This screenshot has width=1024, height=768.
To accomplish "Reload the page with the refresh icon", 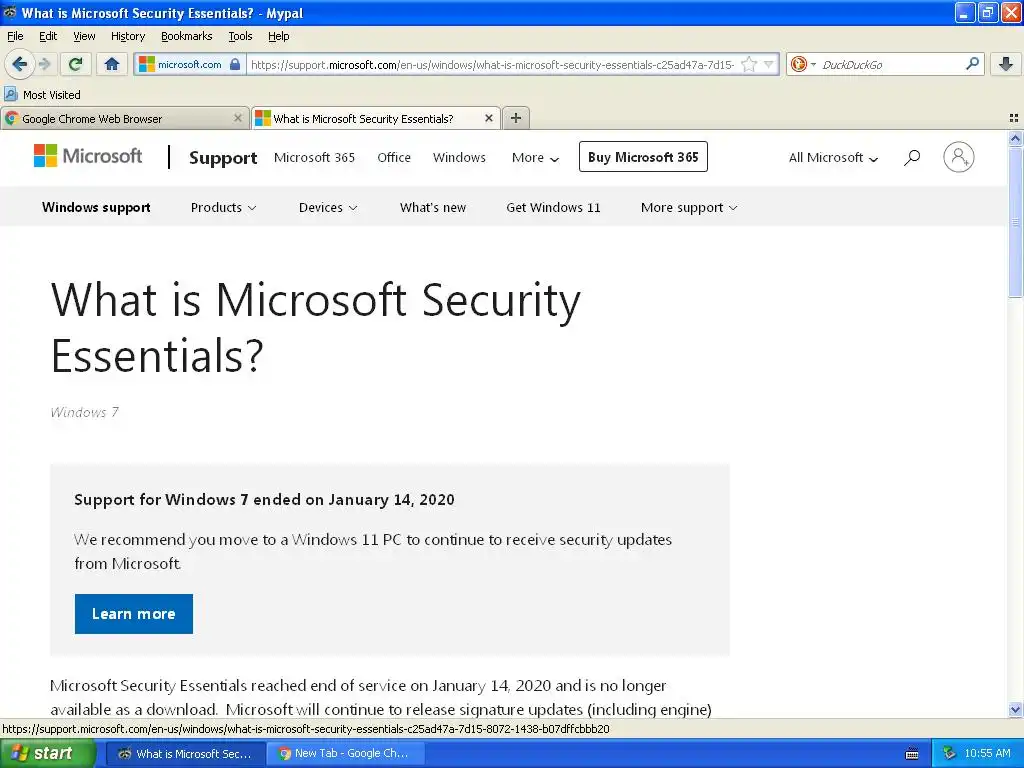I will [75, 64].
